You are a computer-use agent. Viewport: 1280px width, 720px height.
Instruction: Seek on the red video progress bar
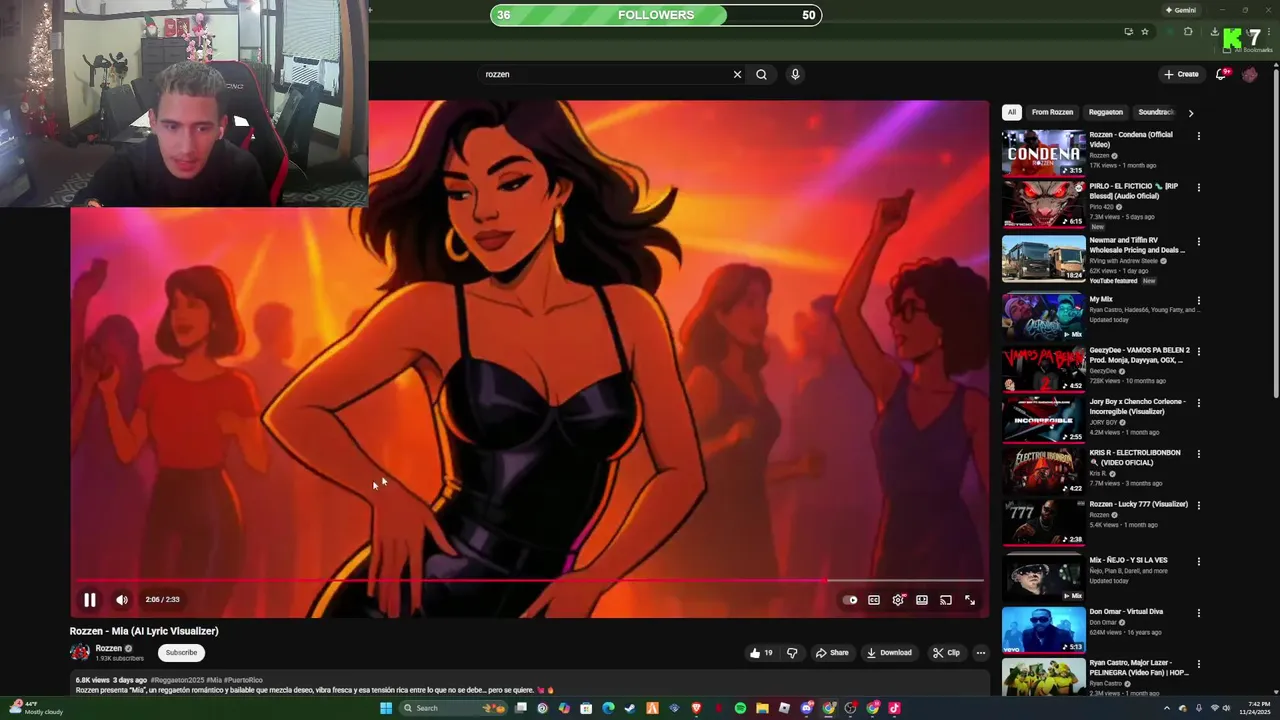[530, 580]
